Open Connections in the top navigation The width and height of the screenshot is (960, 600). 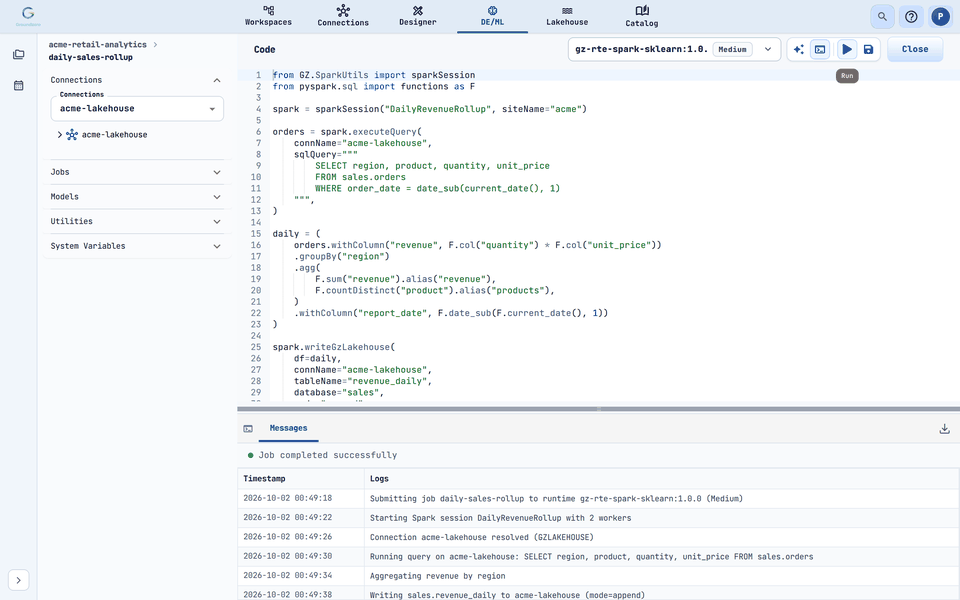(343, 17)
